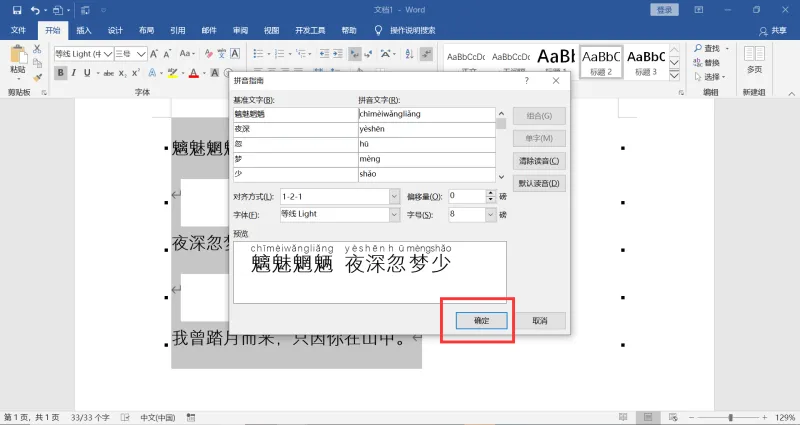Open the 字体 等线 Light dropdown in dialog
Viewport: 800px width, 425px height.
pyautogui.click(x=394, y=215)
